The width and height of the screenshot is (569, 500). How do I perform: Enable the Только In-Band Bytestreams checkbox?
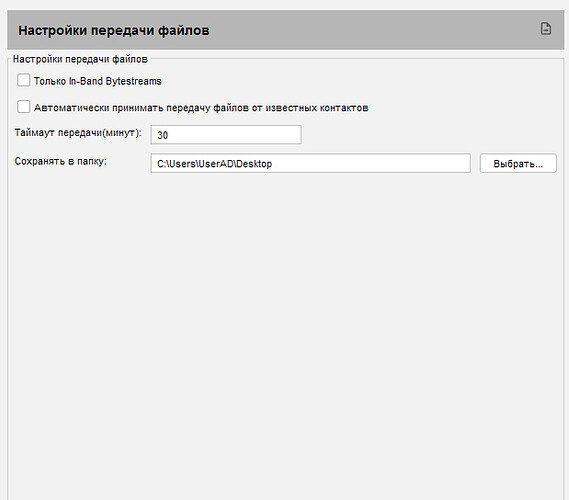[24, 80]
